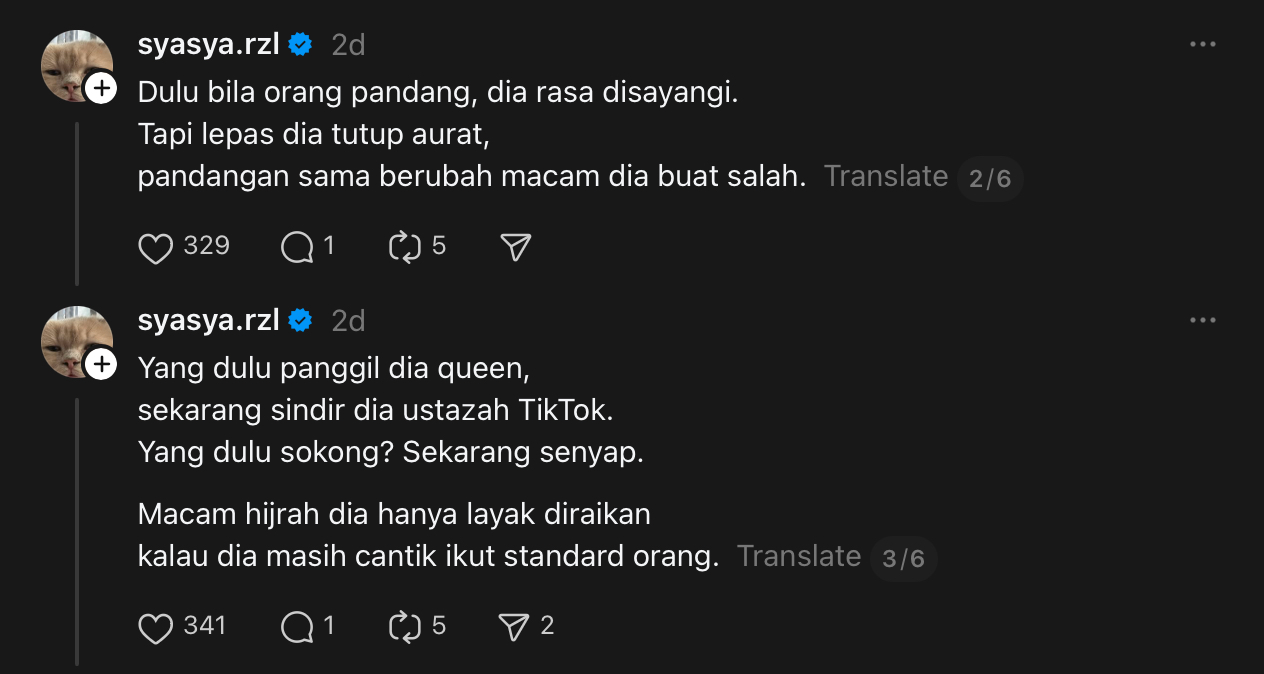The width and height of the screenshot is (1264, 674).
Task: Open the first post's 2d timestamp
Action: tap(348, 45)
